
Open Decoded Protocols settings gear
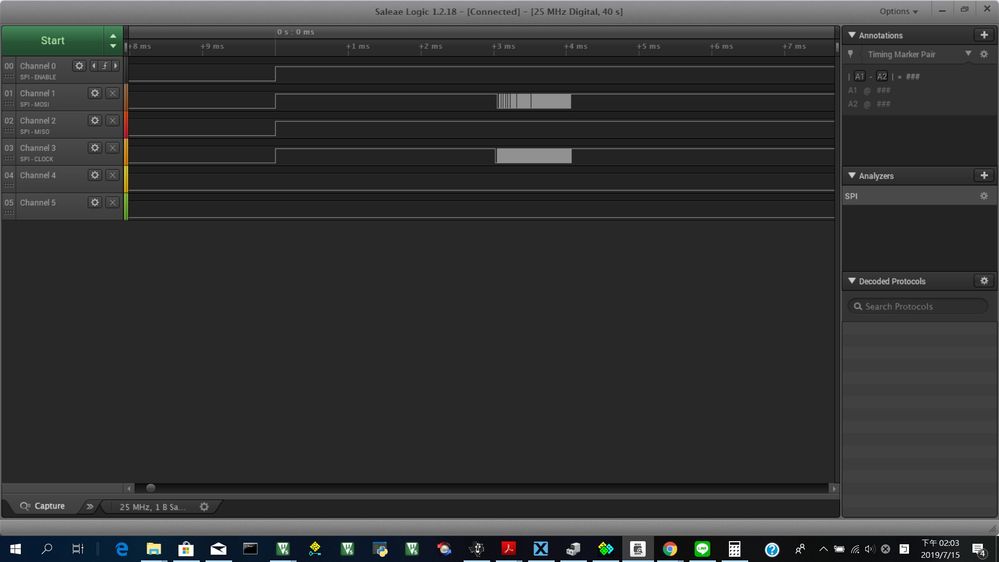pos(984,281)
